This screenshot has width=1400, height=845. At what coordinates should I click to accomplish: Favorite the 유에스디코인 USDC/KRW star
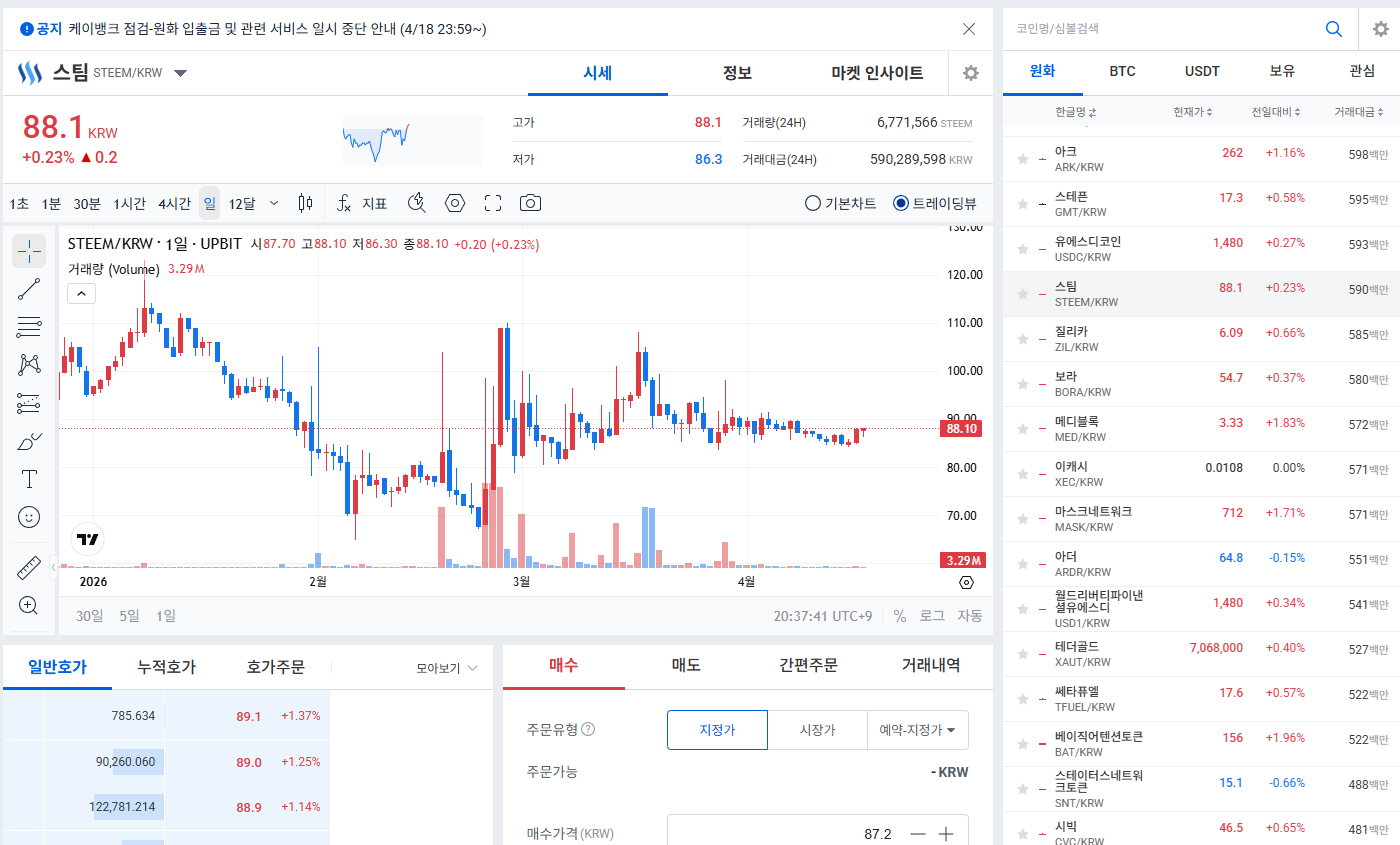tap(1022, 249)
